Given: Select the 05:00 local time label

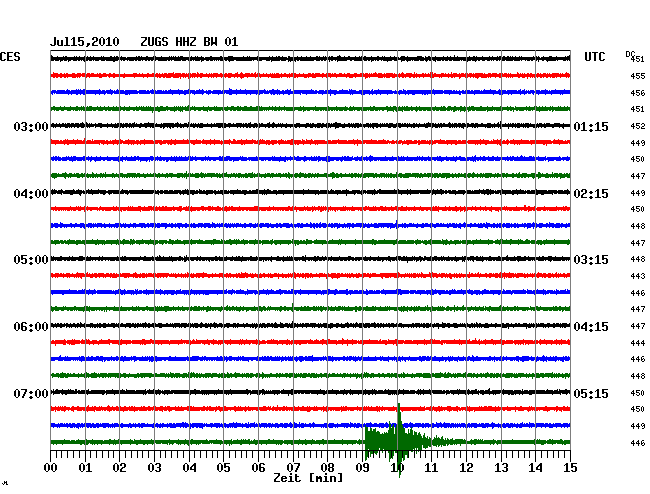Looking at the screenshot, I should pyautogui.click(x=31, y=260).
